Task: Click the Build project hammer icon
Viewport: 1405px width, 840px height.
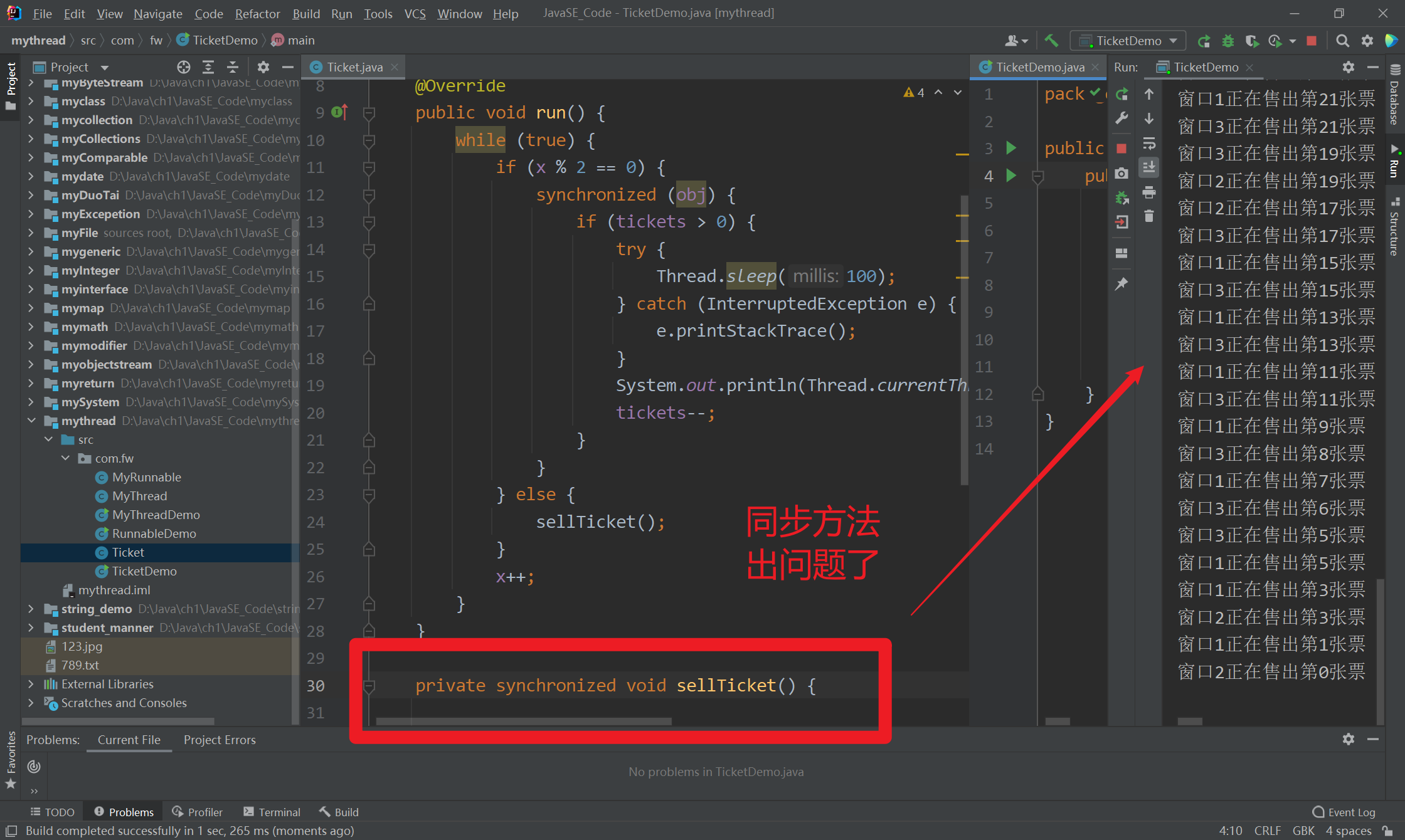Action: click(1051, 41)
